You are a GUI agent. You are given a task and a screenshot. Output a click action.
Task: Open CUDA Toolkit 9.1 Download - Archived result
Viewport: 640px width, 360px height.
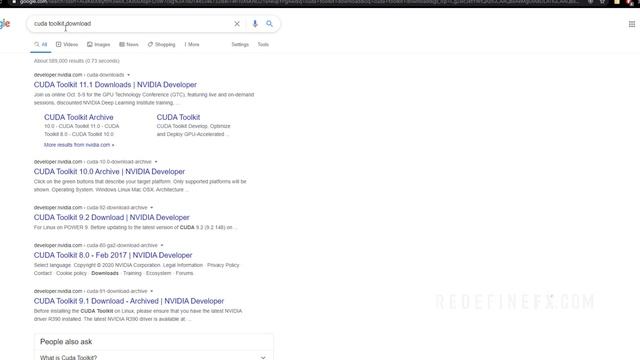click(x=129, y=301)
